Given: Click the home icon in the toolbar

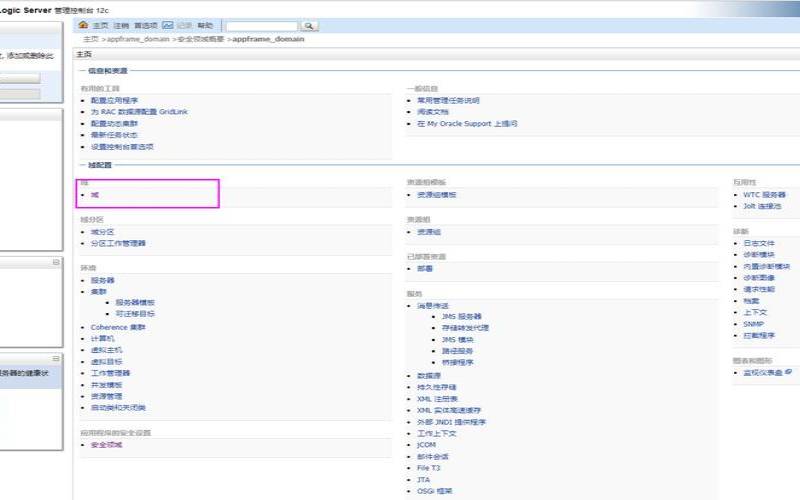Looking at the screenshot, I should pos(84,25).
